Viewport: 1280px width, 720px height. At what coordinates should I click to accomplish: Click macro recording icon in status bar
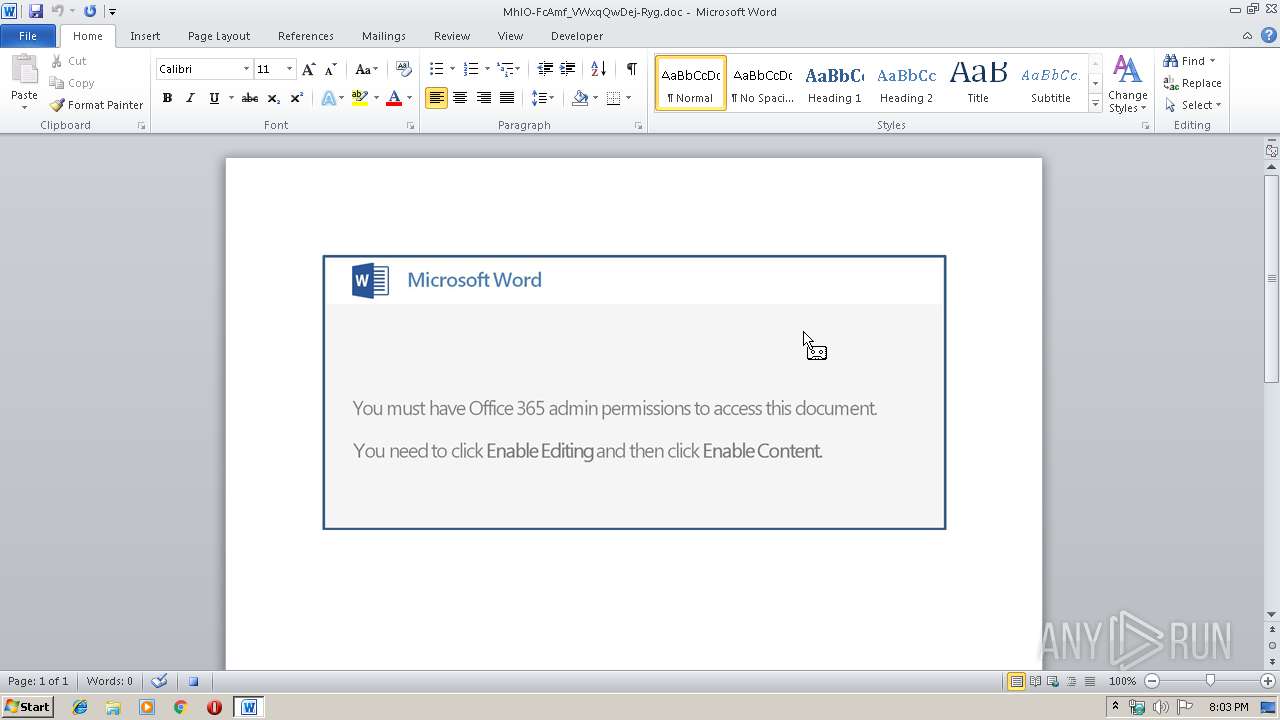[x=193, y=681]
